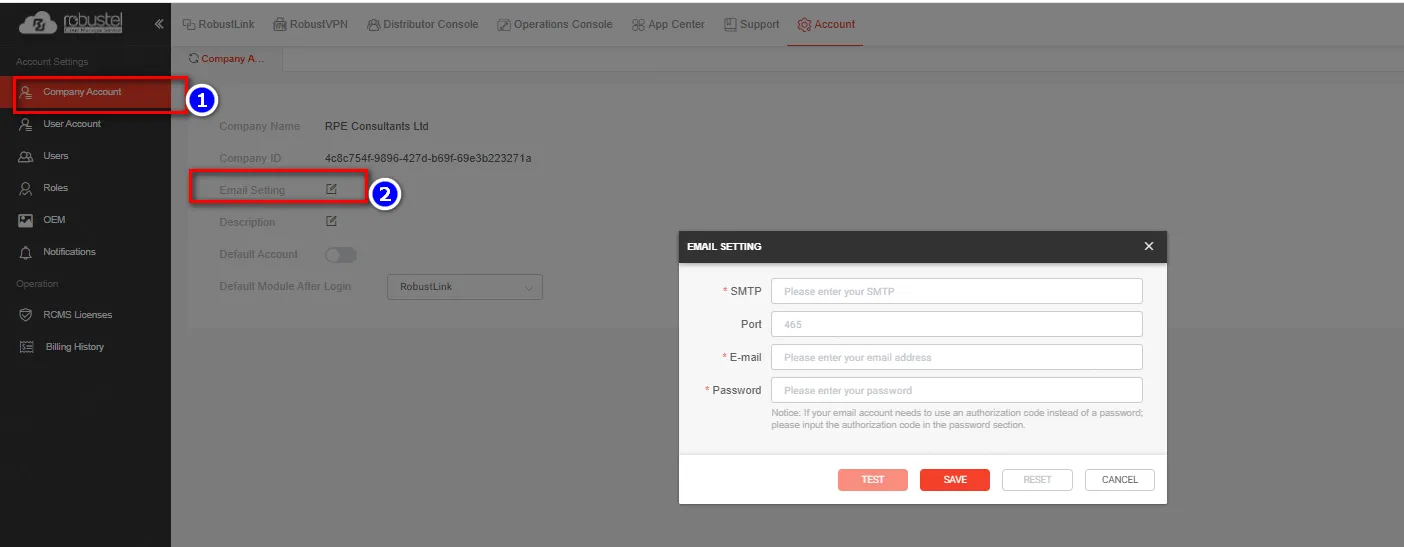Close the Email Setting dialog
The height and width of the screenshot is (547, 1404).
[1148, 246]
